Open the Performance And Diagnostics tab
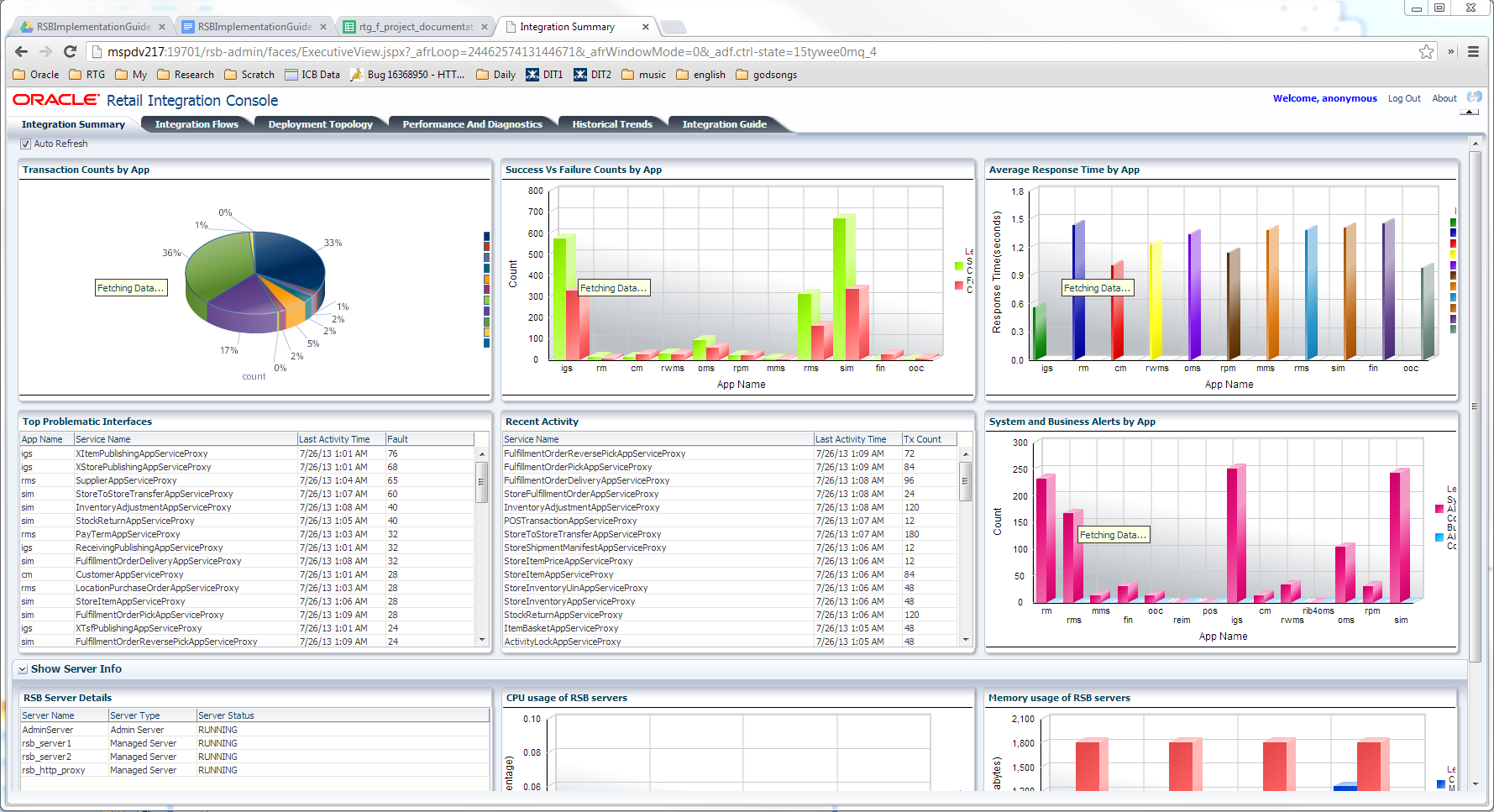 tap(472, 124)
